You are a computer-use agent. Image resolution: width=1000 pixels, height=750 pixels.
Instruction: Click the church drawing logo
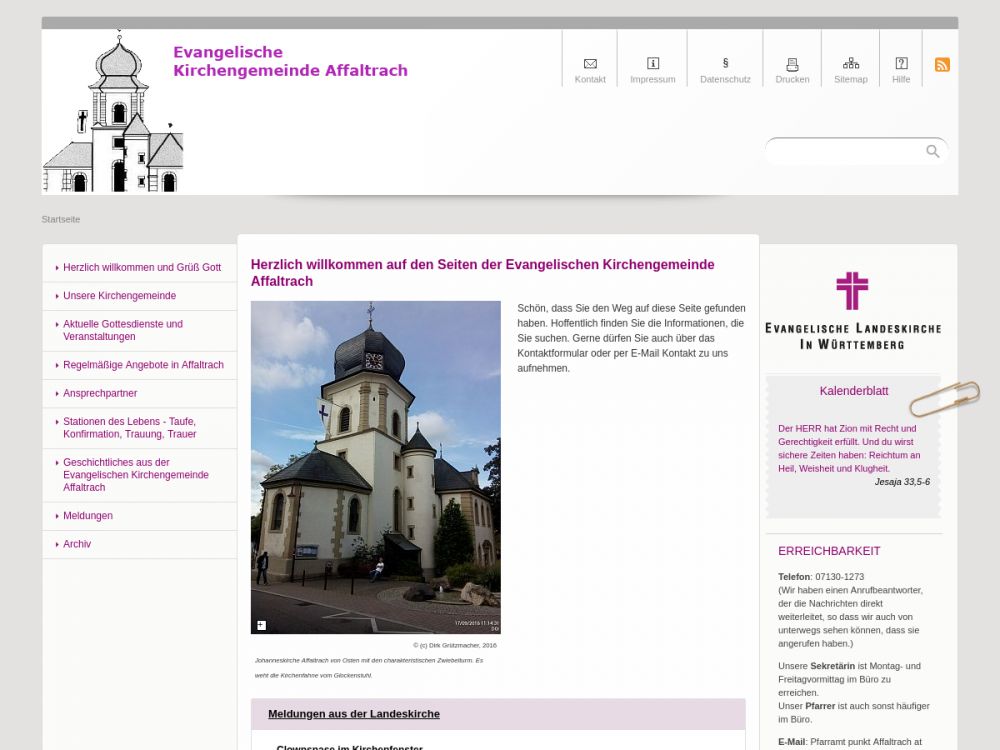tap(113, 113)
